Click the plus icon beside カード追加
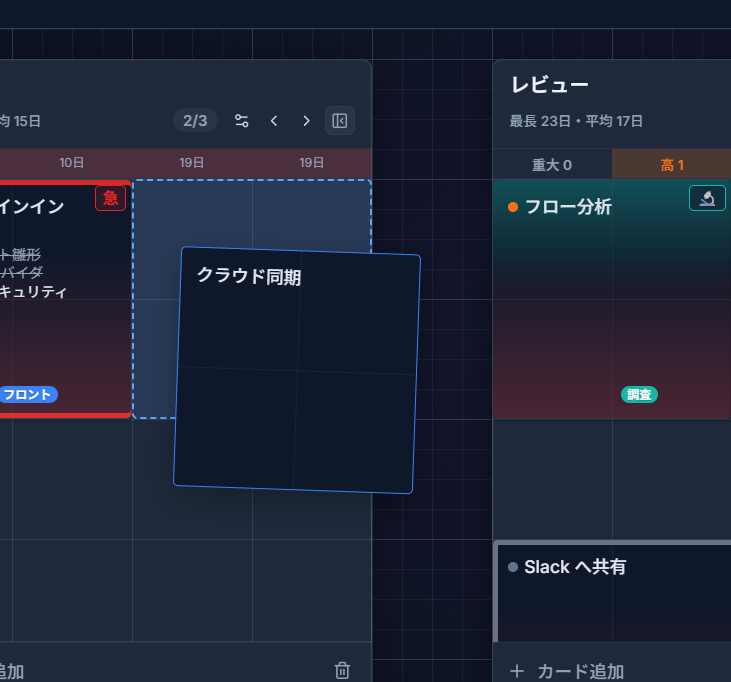The image size is (731, 682). [x=517, y=672]
